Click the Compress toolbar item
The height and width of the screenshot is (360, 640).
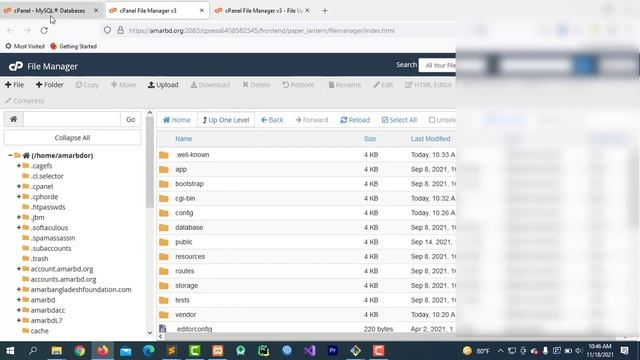coord(24,100)
